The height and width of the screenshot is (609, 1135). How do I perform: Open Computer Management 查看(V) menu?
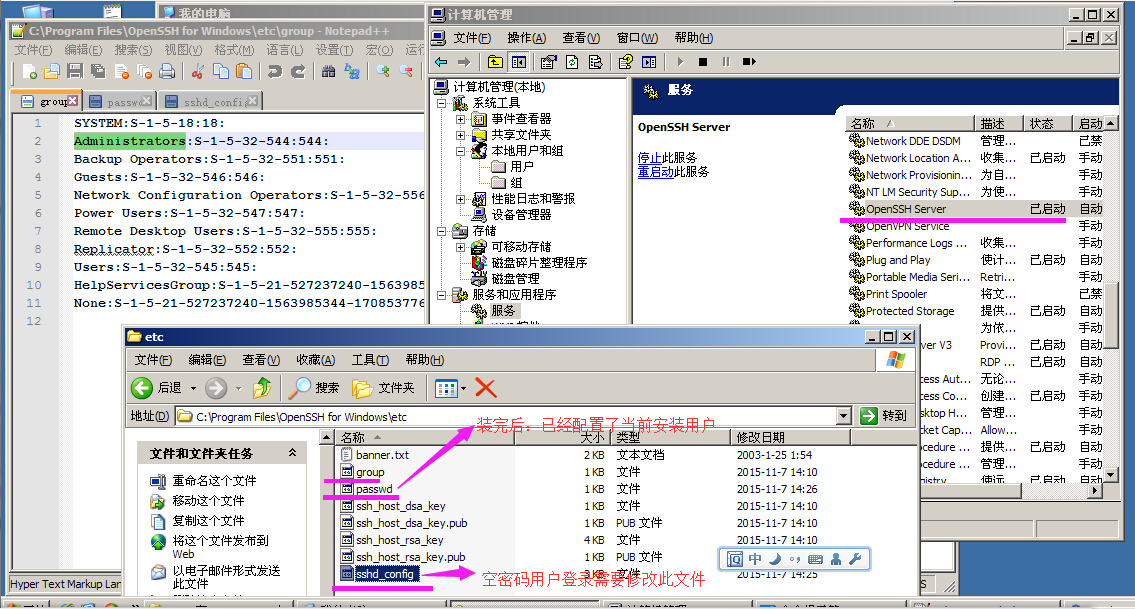581,38
